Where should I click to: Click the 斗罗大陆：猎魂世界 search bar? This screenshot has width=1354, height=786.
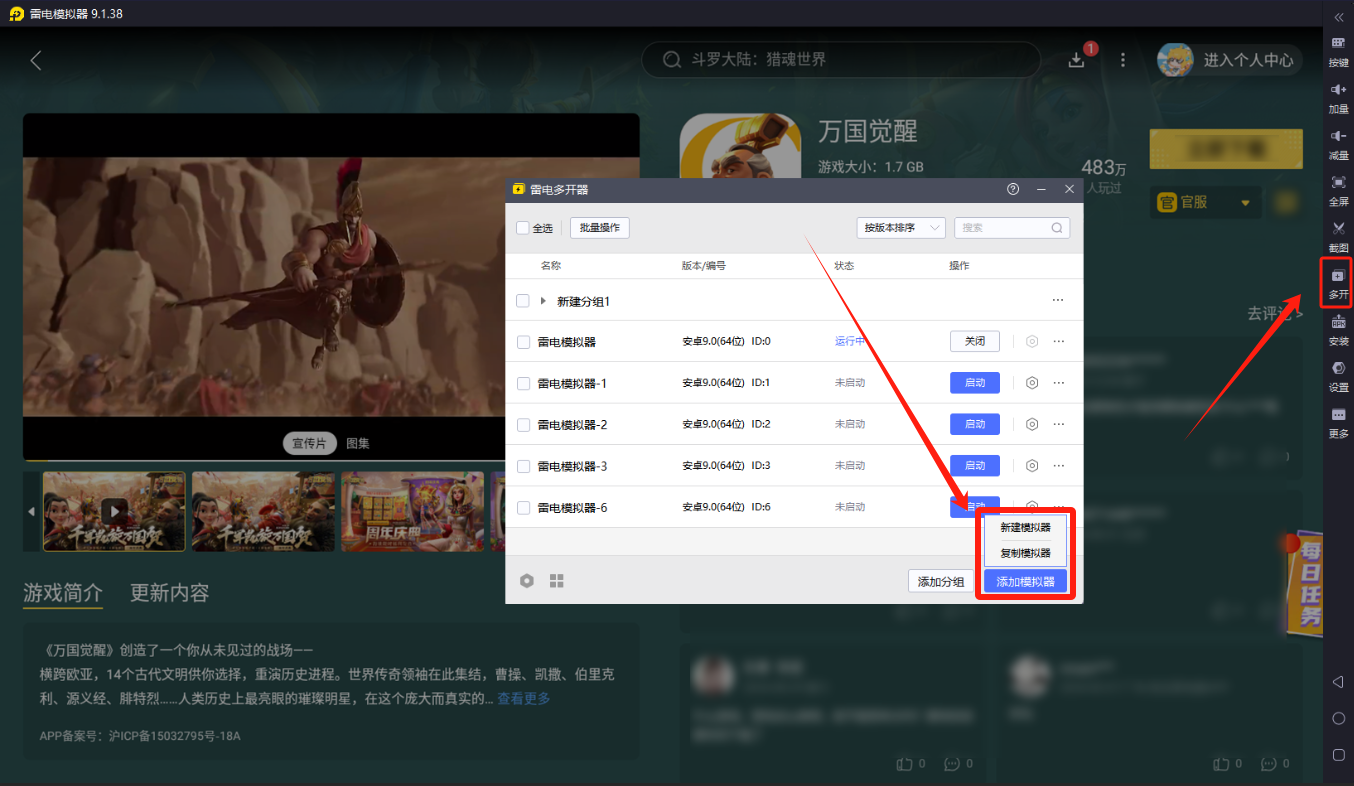pyautogui.click(x=841, y=60)
